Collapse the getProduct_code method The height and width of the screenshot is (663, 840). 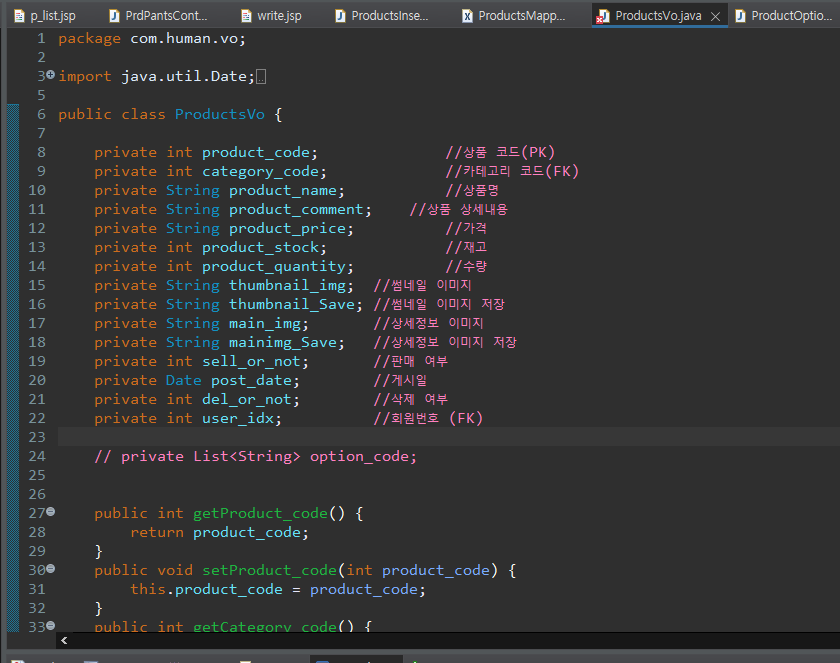[x=50, y=512]
